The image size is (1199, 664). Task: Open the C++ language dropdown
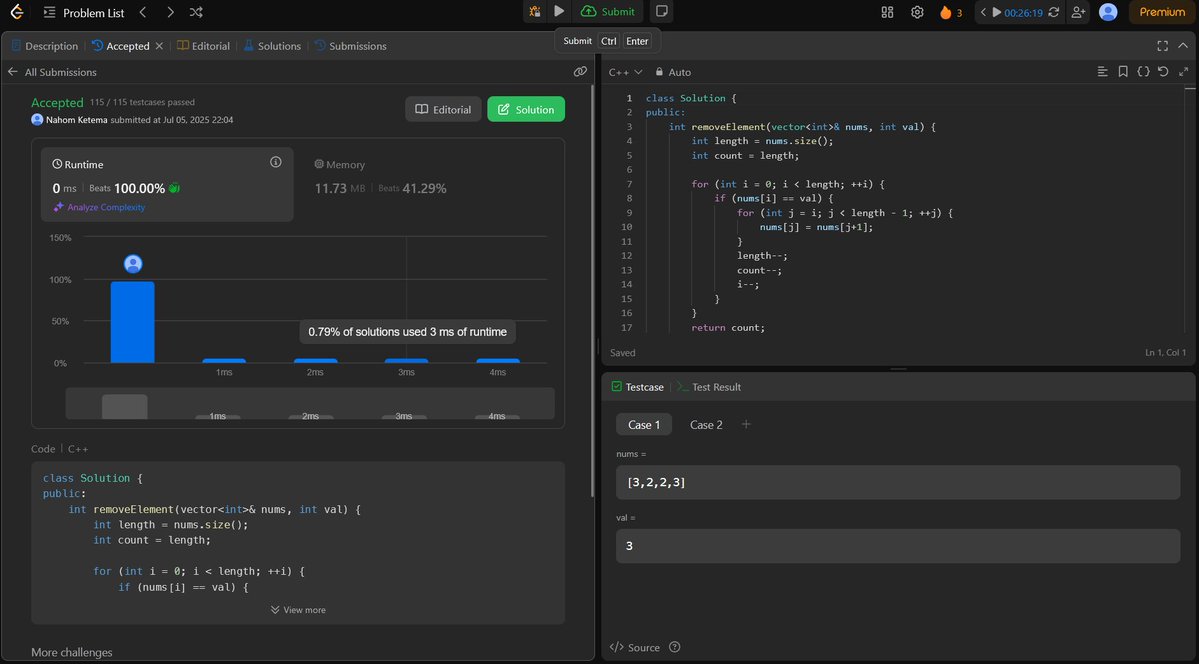pyautogui.click(x=625, y=72)
